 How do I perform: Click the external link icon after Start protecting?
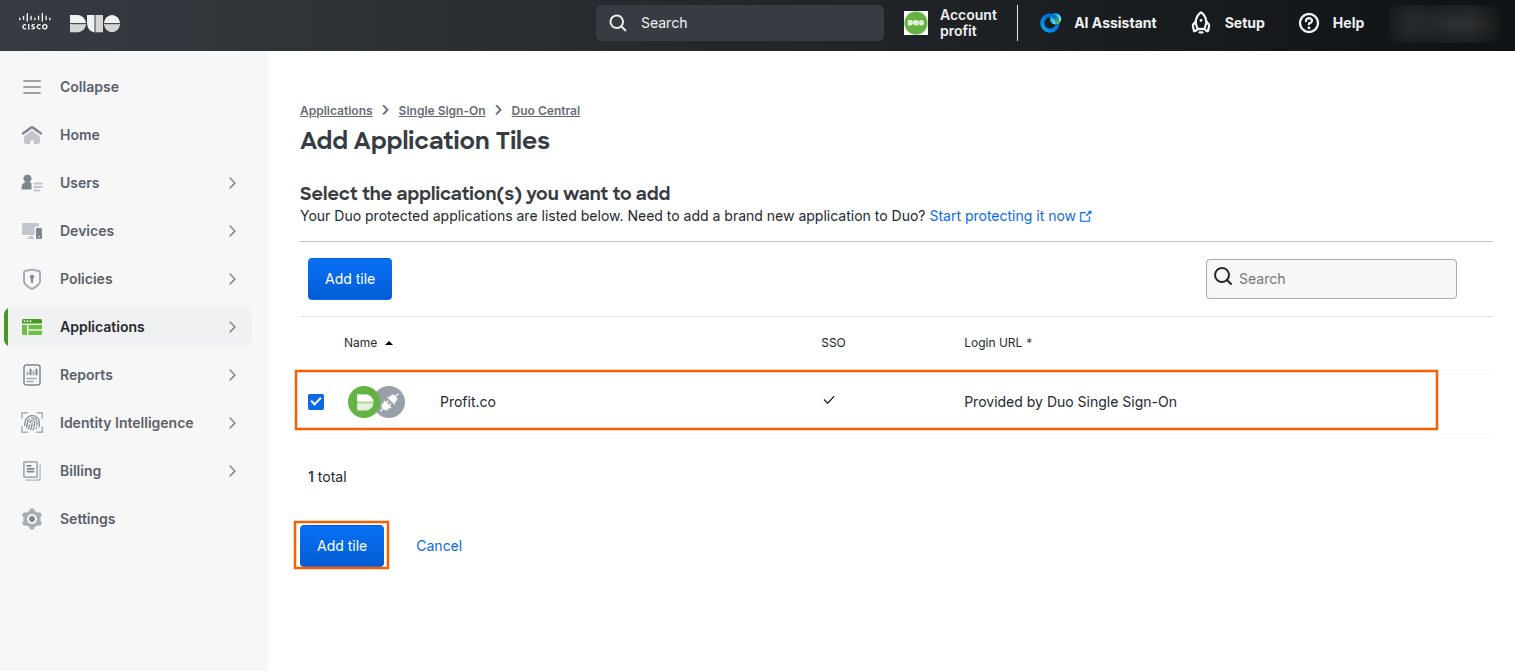[x=1086, y=216]
